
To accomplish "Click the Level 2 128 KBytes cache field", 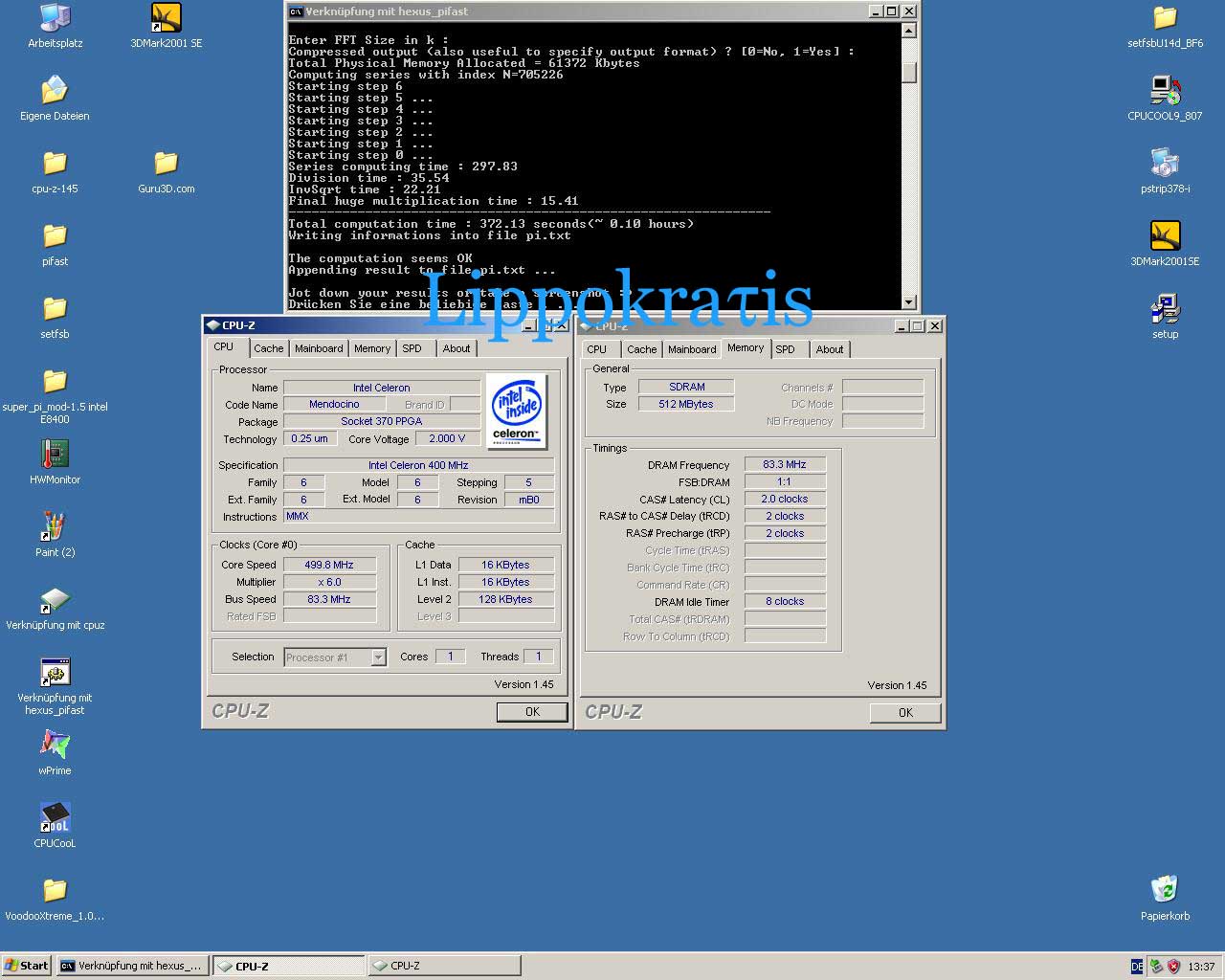I will [x=505, y=599].
